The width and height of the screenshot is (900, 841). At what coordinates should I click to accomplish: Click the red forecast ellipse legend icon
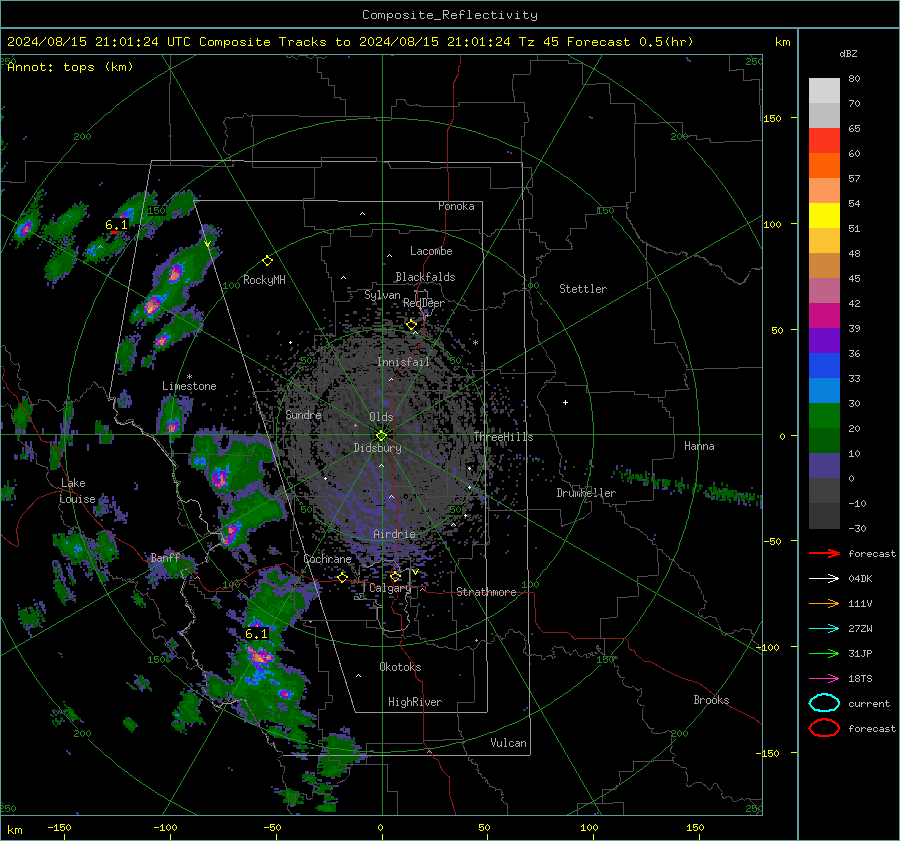point(824,728)
